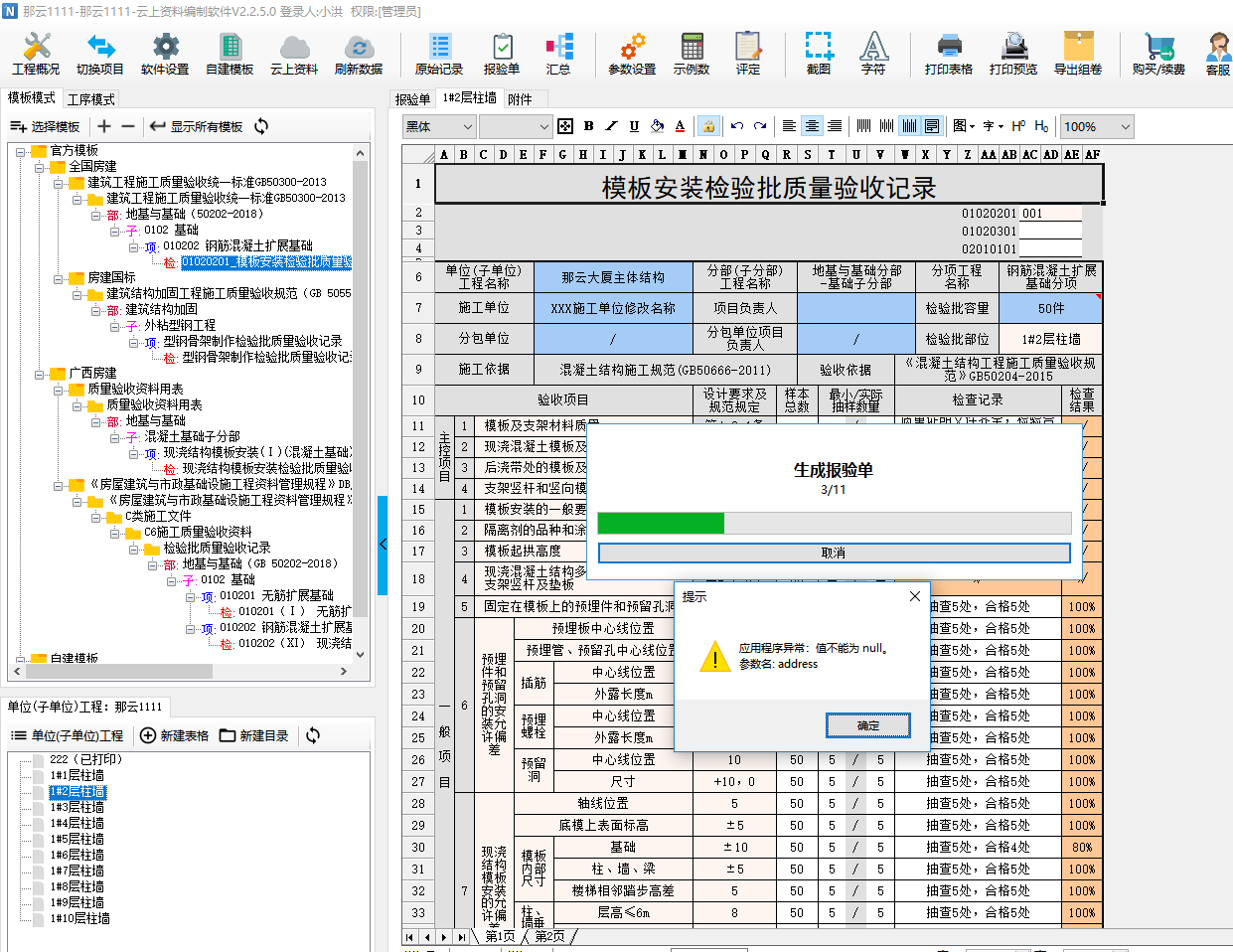Click the font color A icon
The height and width of the screenshot is (952, 1233).
pos(680,126)
